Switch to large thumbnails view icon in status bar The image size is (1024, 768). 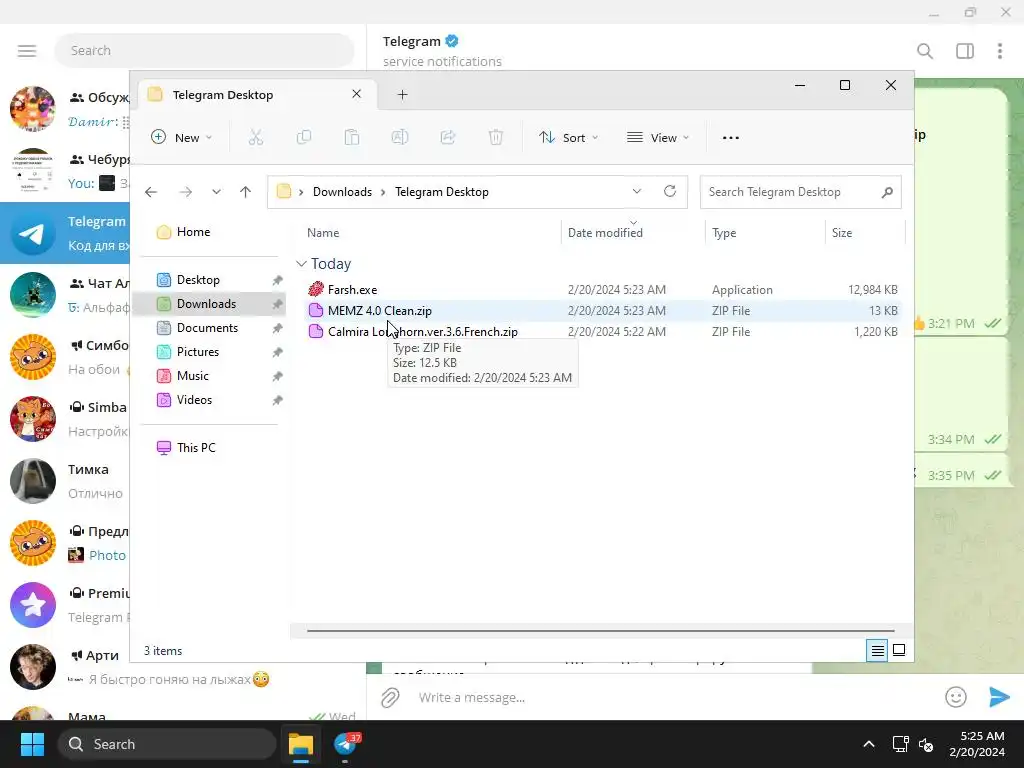pyautogui.click(x=899, y=650)
